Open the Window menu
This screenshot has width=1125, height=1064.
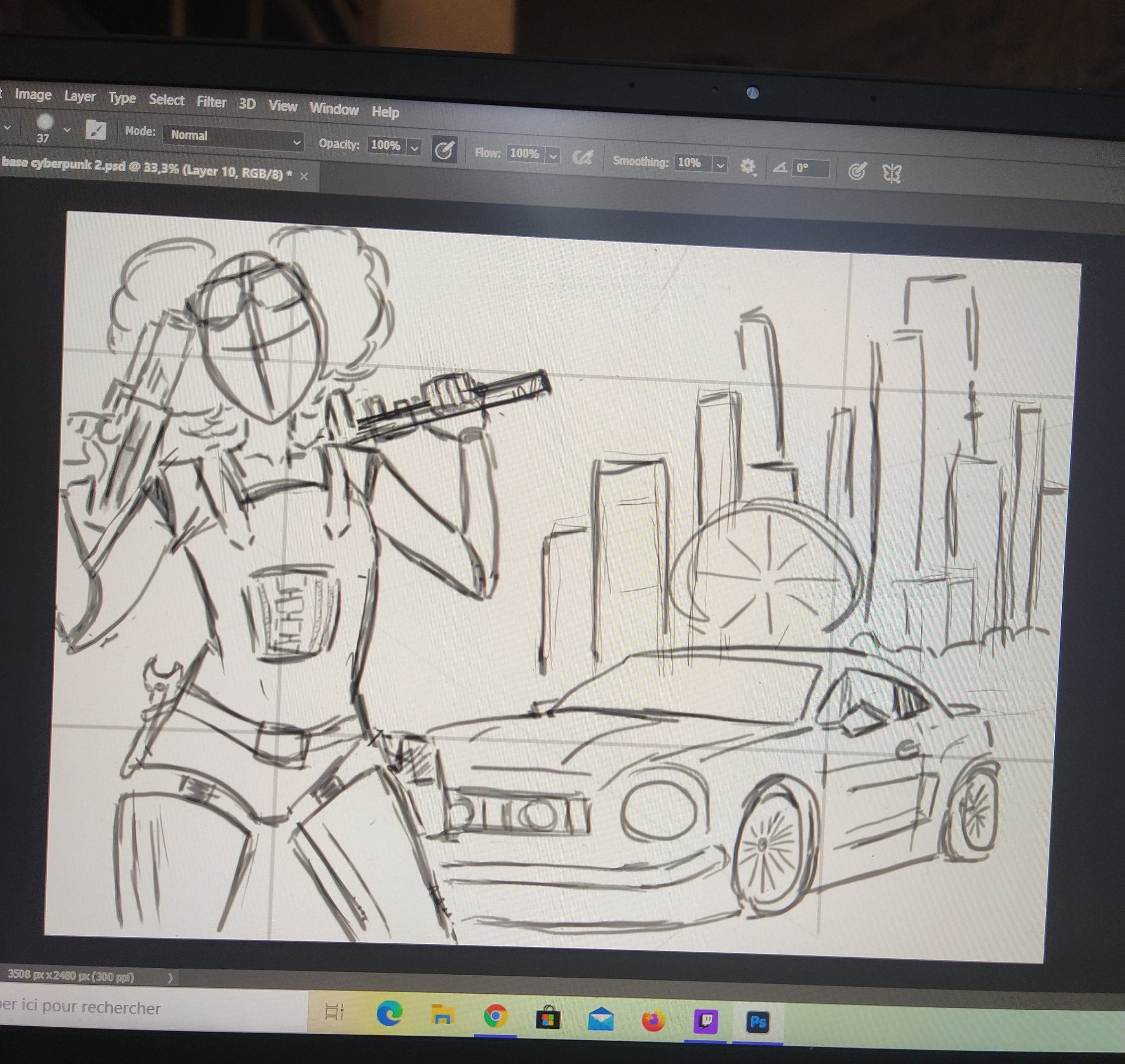tap(334, 109)
